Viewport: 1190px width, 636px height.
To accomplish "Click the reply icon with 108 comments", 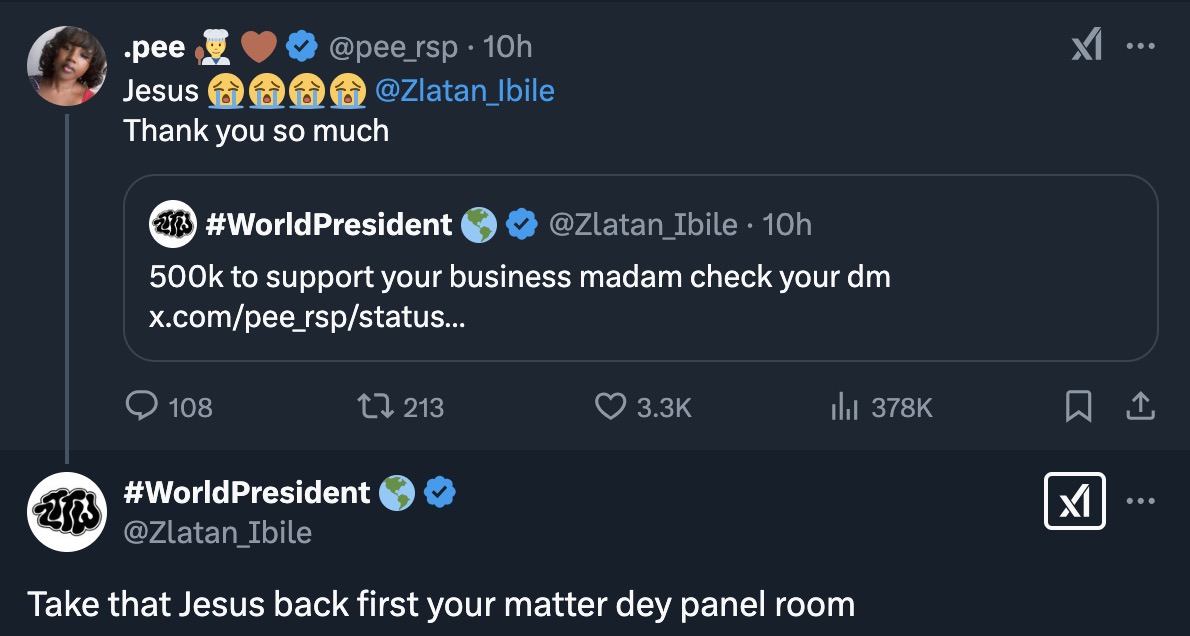I will coord(143,406).
